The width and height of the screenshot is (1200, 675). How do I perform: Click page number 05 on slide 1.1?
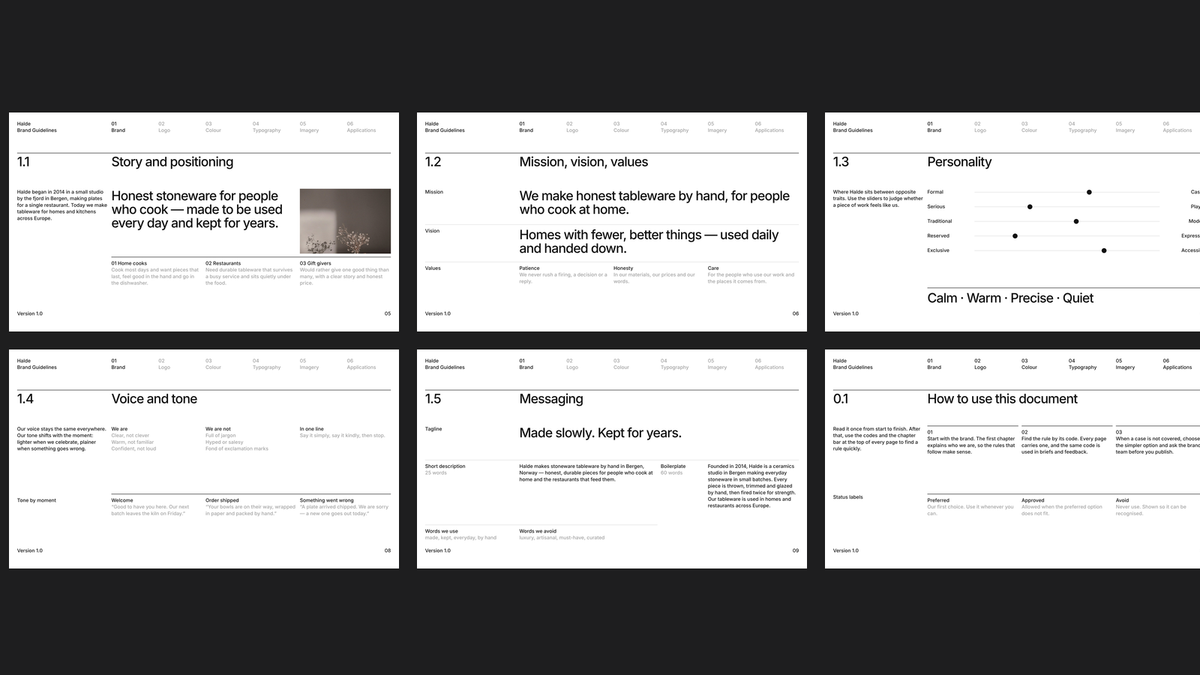[388, 314]
